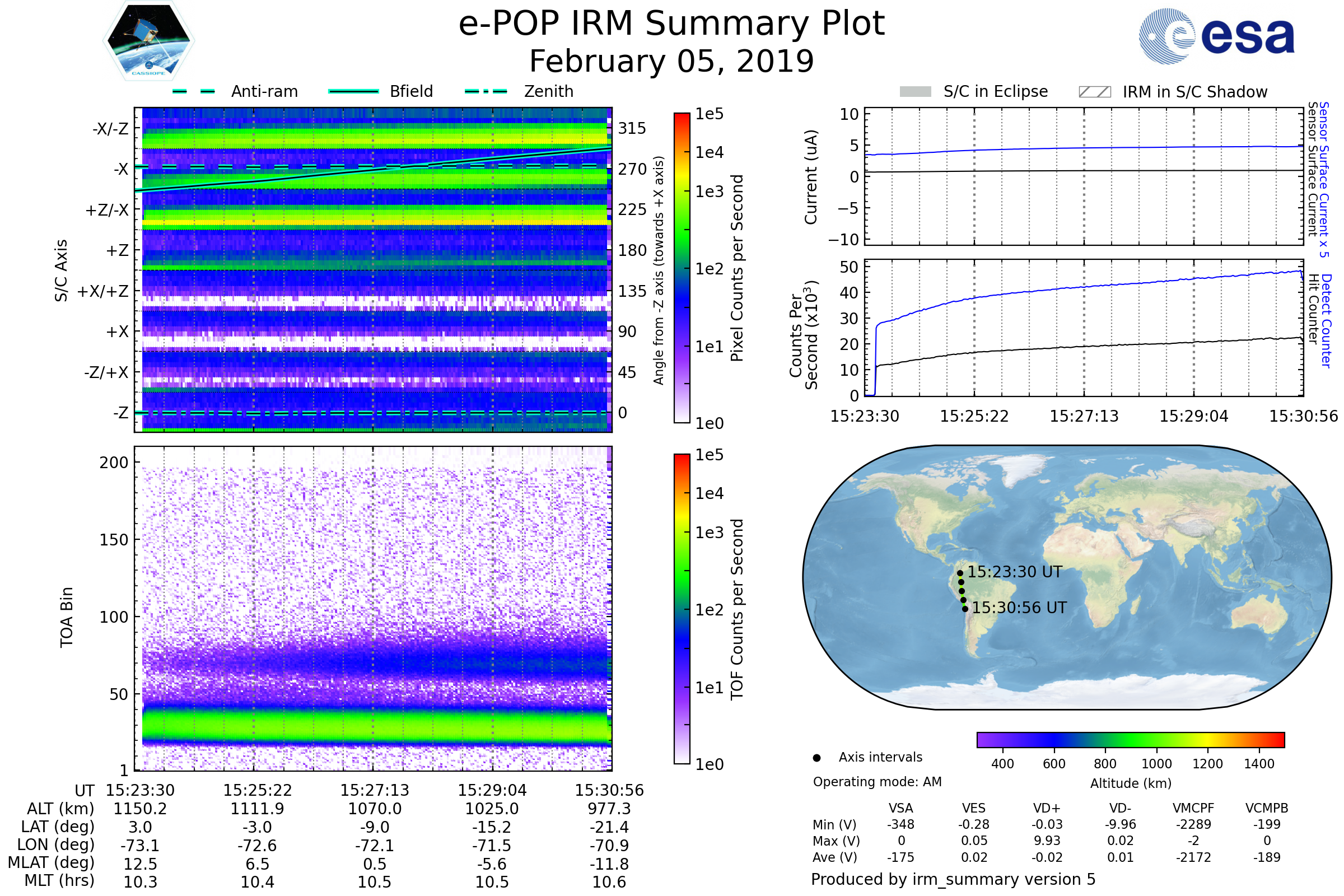Click the Altitude (km) colorbar
1344x896 pixels.
1130,740
